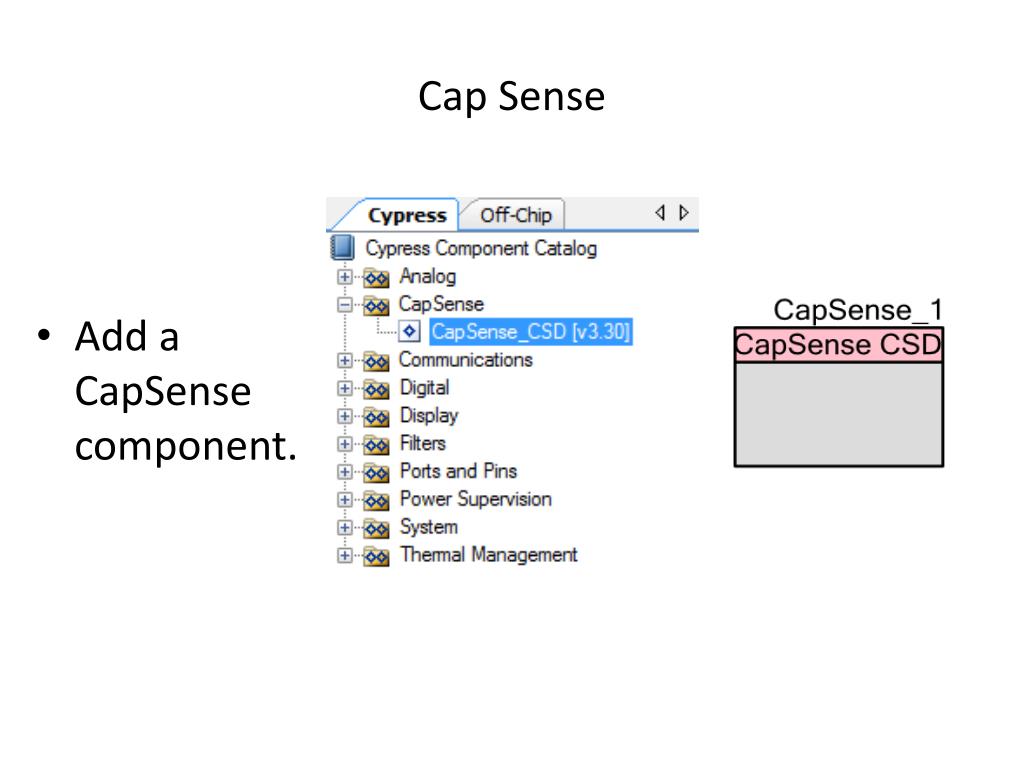Click the Power Supervision folder icon
The height and width of the screenshot is (768, 1024).
coord(376,500)
